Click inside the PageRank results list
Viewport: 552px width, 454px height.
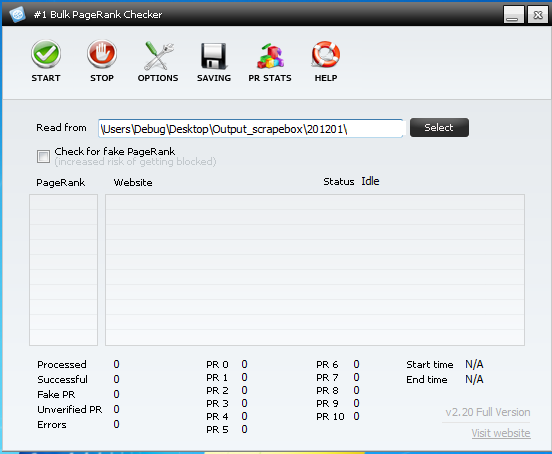pyautogui.click(x=63, y=270)
